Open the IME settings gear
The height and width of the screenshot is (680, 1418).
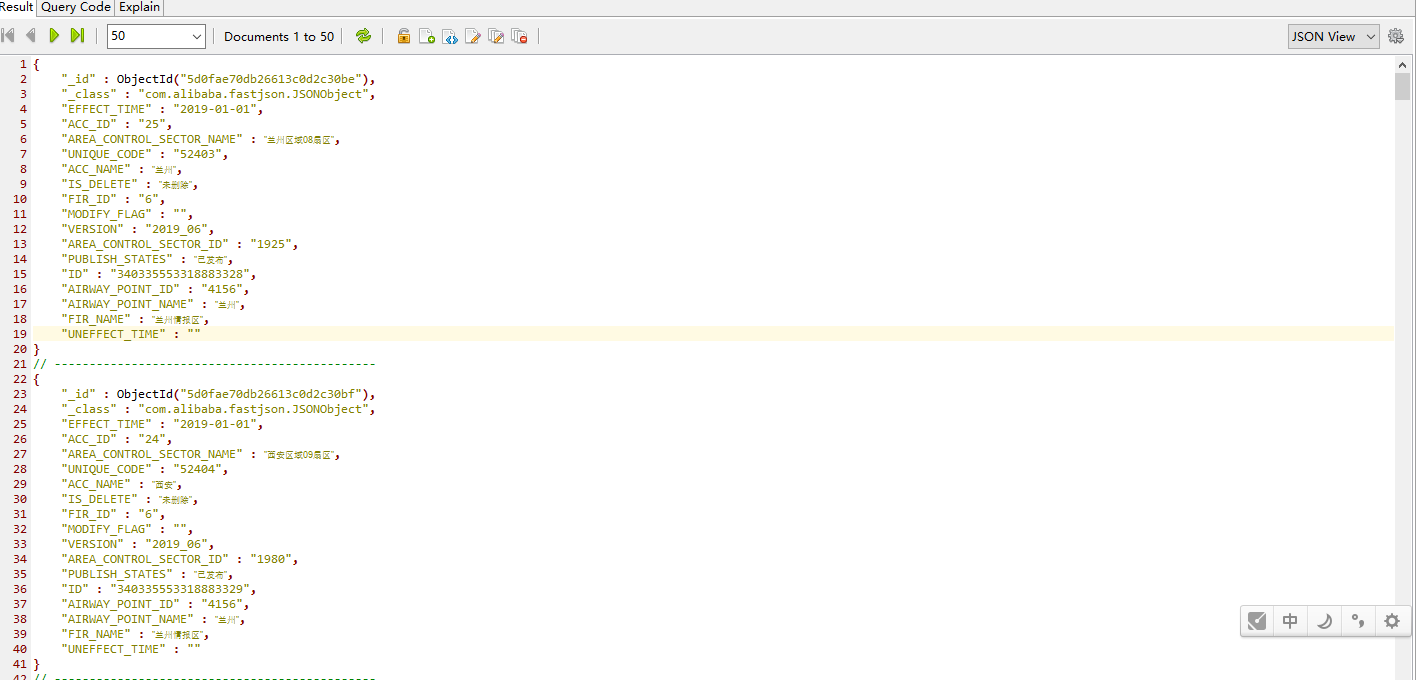point(1392,621)
